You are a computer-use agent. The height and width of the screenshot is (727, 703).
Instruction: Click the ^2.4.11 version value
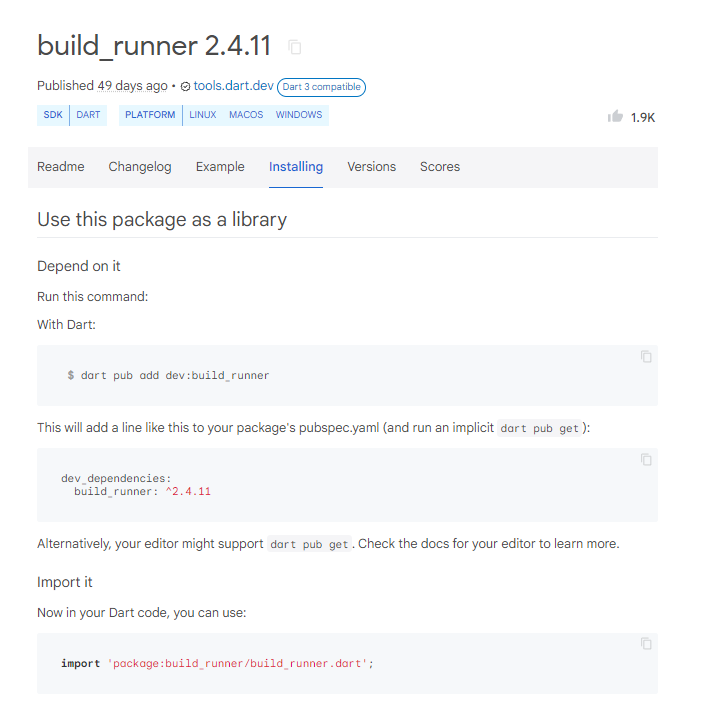pyautogui.click(x=188, y=491)
